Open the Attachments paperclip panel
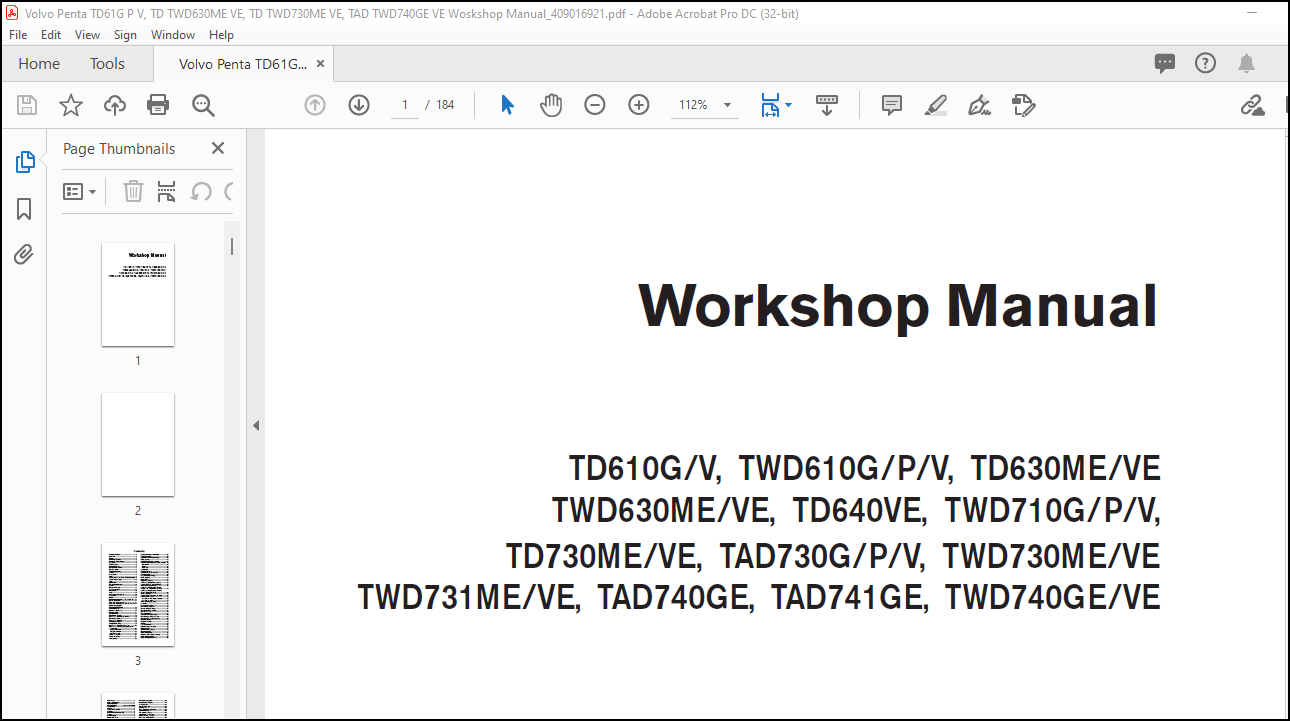This screenshot has height=721, width=1290. pos(24,254)
